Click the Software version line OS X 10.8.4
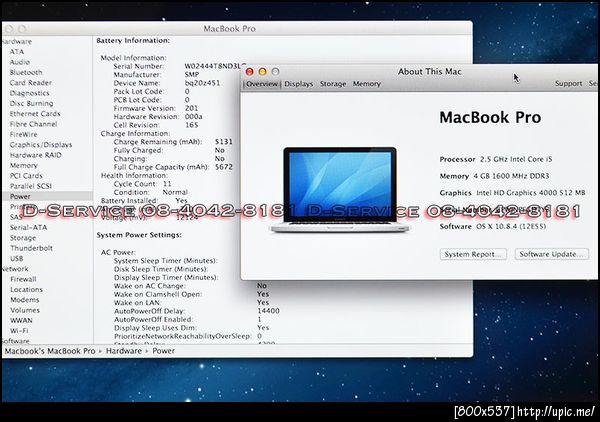This screenshot has height=422, width=600. tap(492, 226)
